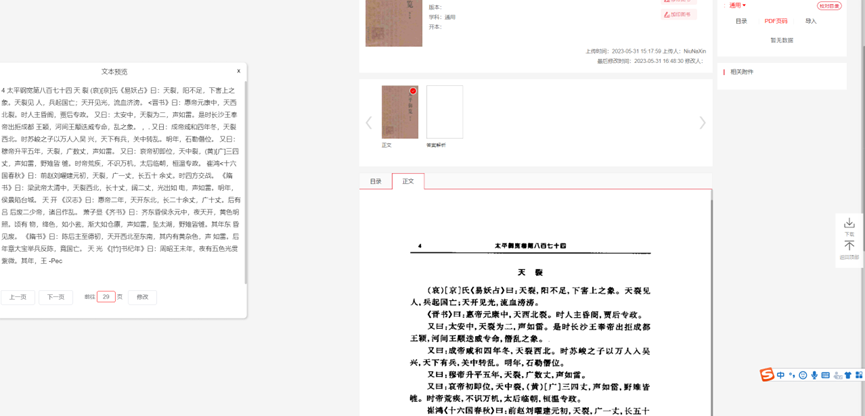Switch to the 正文 tab
The width and height of the screenshot is (865, 416).
pyautogui.click(x=408, y=181)
